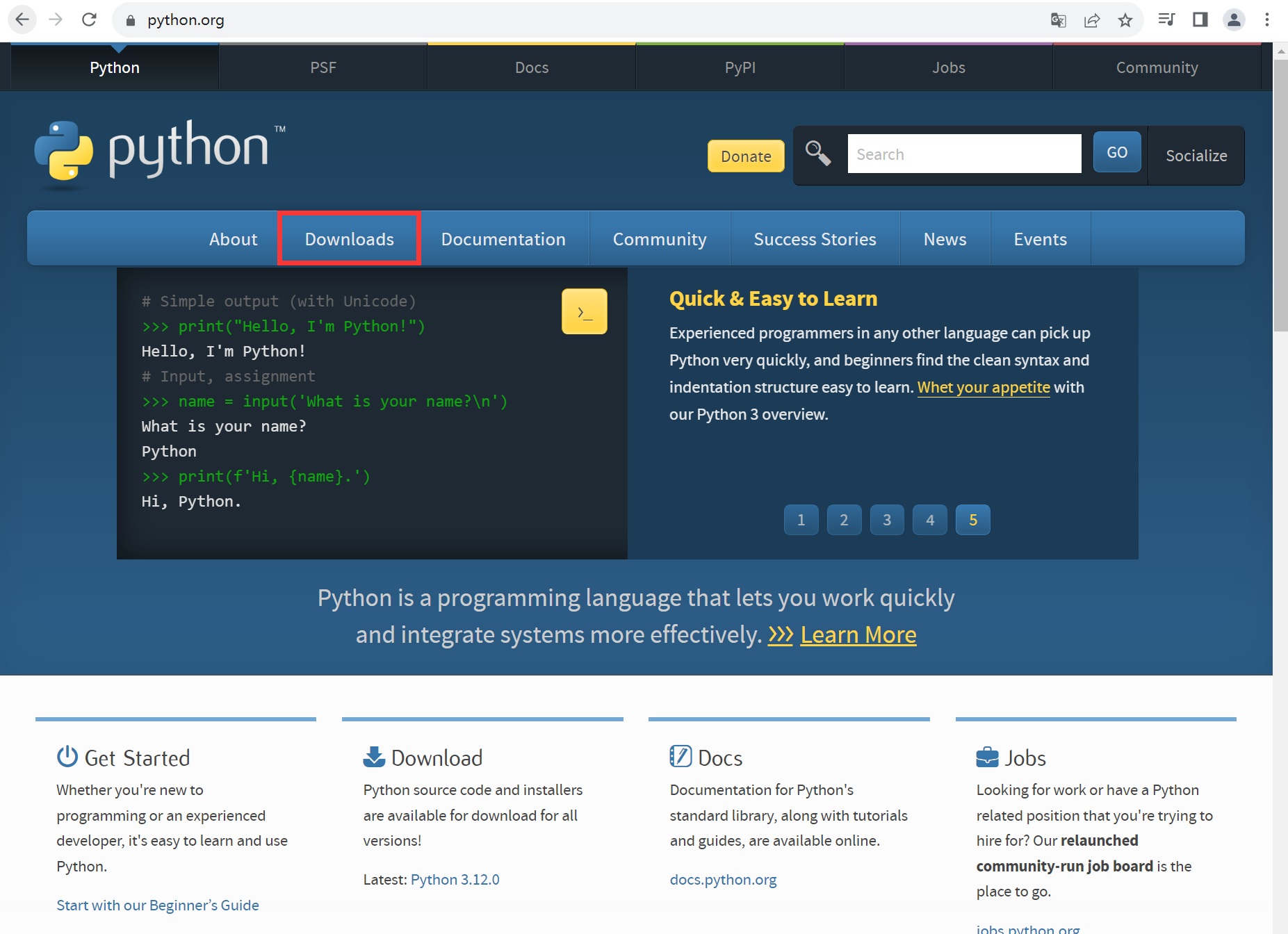The width and height of the screenshot is (1288, 934).
Task: Click the Learn More link
Action: tap(858, 634)
